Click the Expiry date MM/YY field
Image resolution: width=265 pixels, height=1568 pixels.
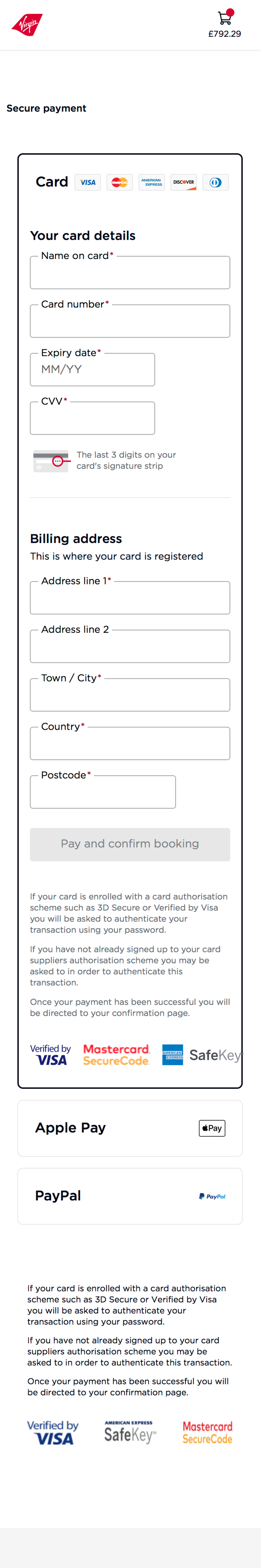click(92, 370)
